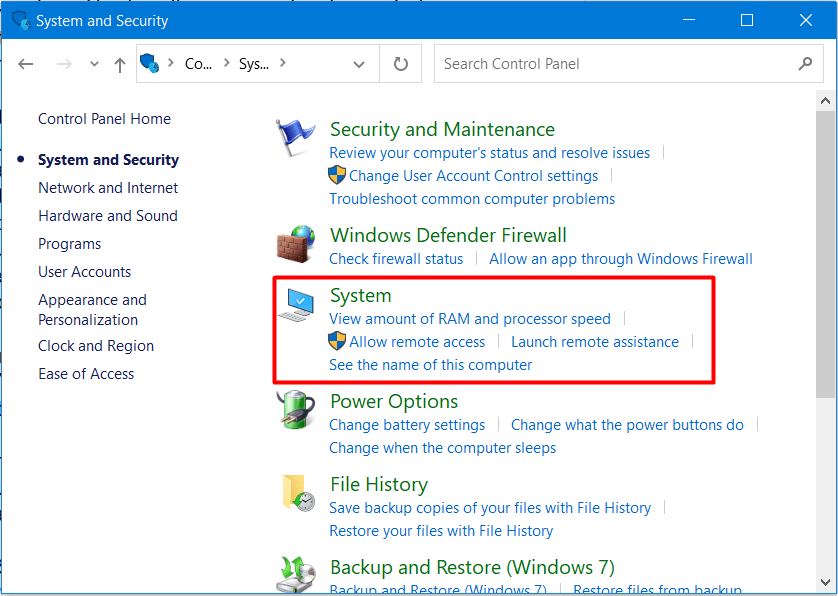
Task: Click shield icon beside Change User Account Control
Action: click(337, 175)
